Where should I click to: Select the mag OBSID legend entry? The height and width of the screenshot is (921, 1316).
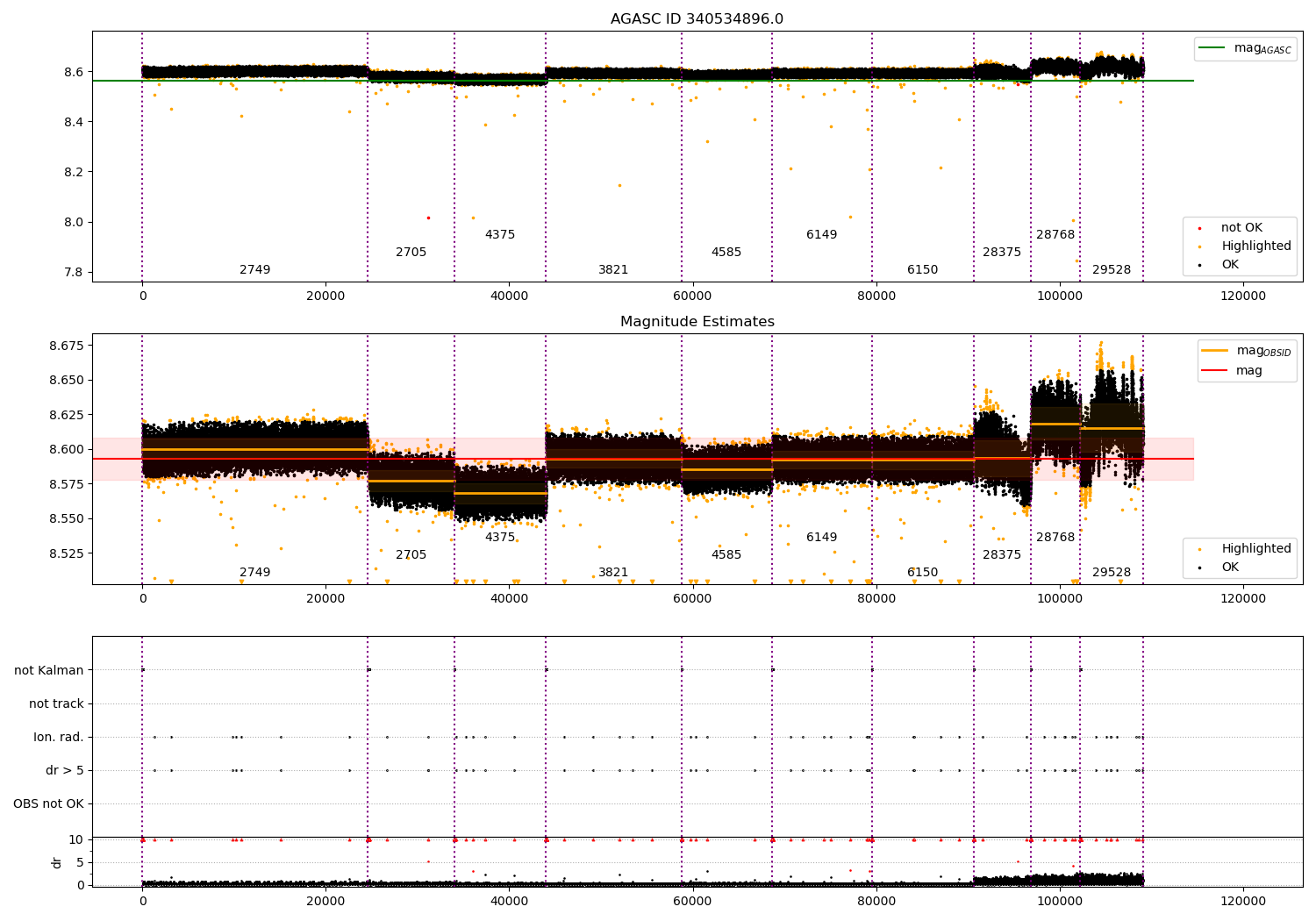coord(1245,351)
